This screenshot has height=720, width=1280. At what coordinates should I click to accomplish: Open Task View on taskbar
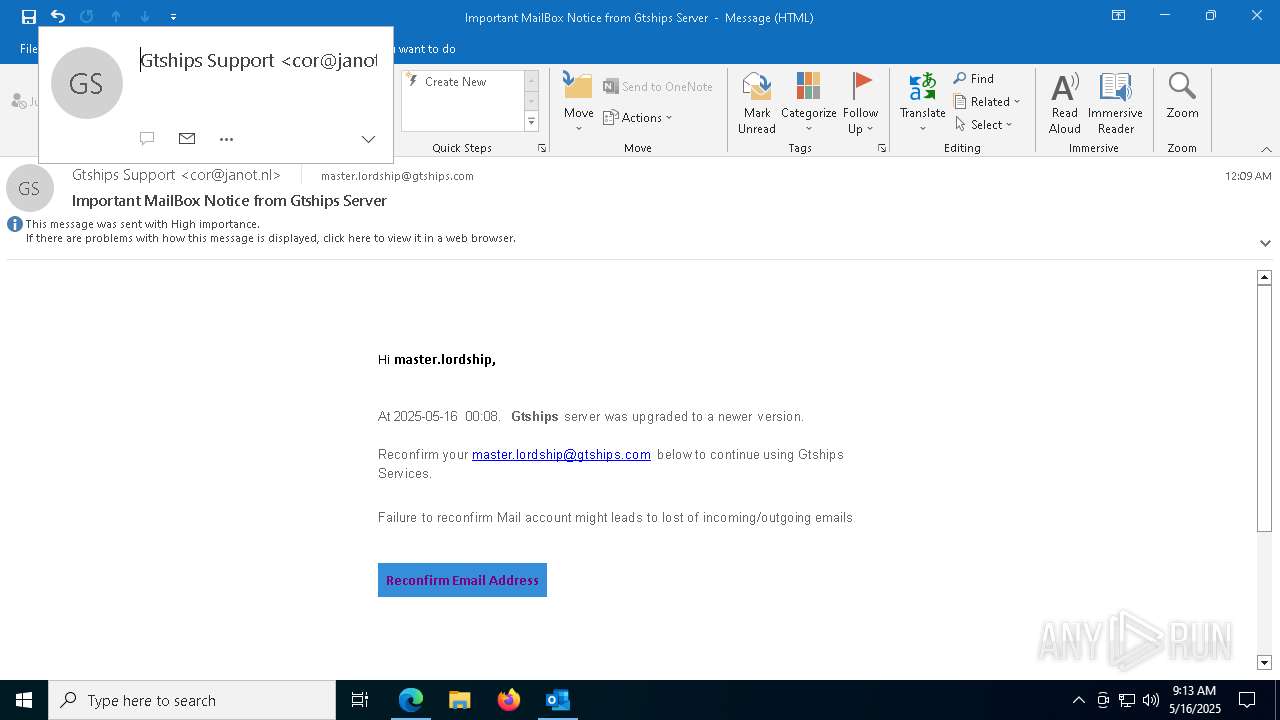(360, 700)
